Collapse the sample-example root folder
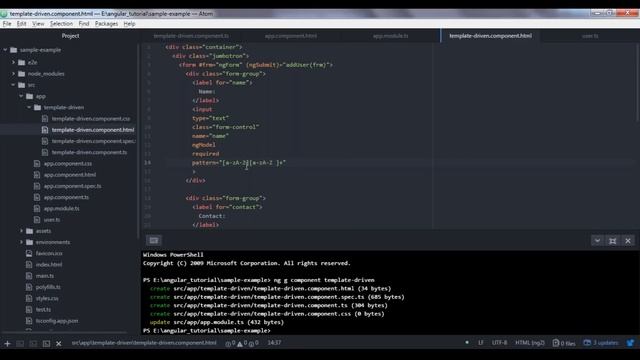640x360 pixels. click(5, 50)
